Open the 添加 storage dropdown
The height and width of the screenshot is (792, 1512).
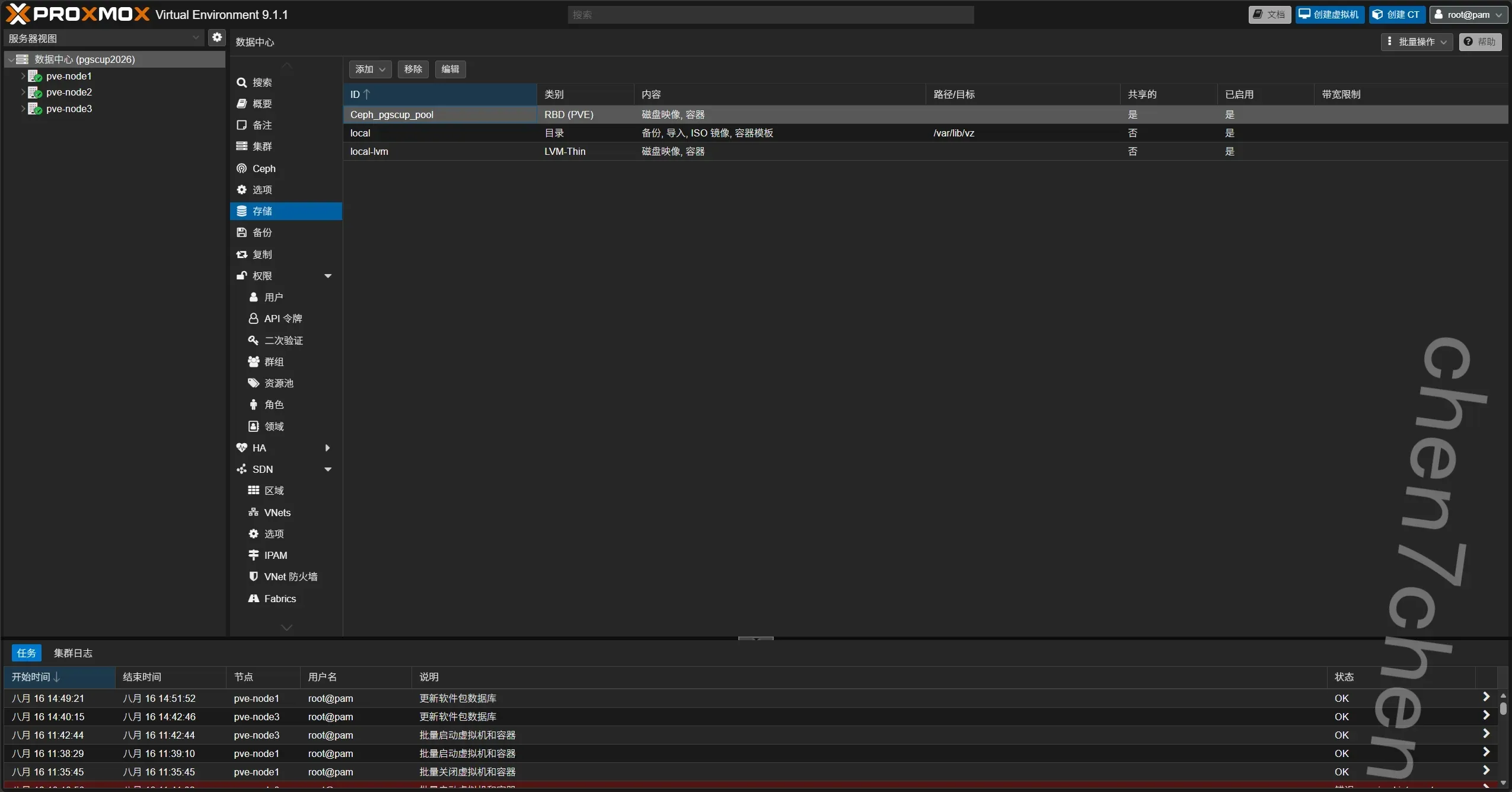(x=370, y=69)
